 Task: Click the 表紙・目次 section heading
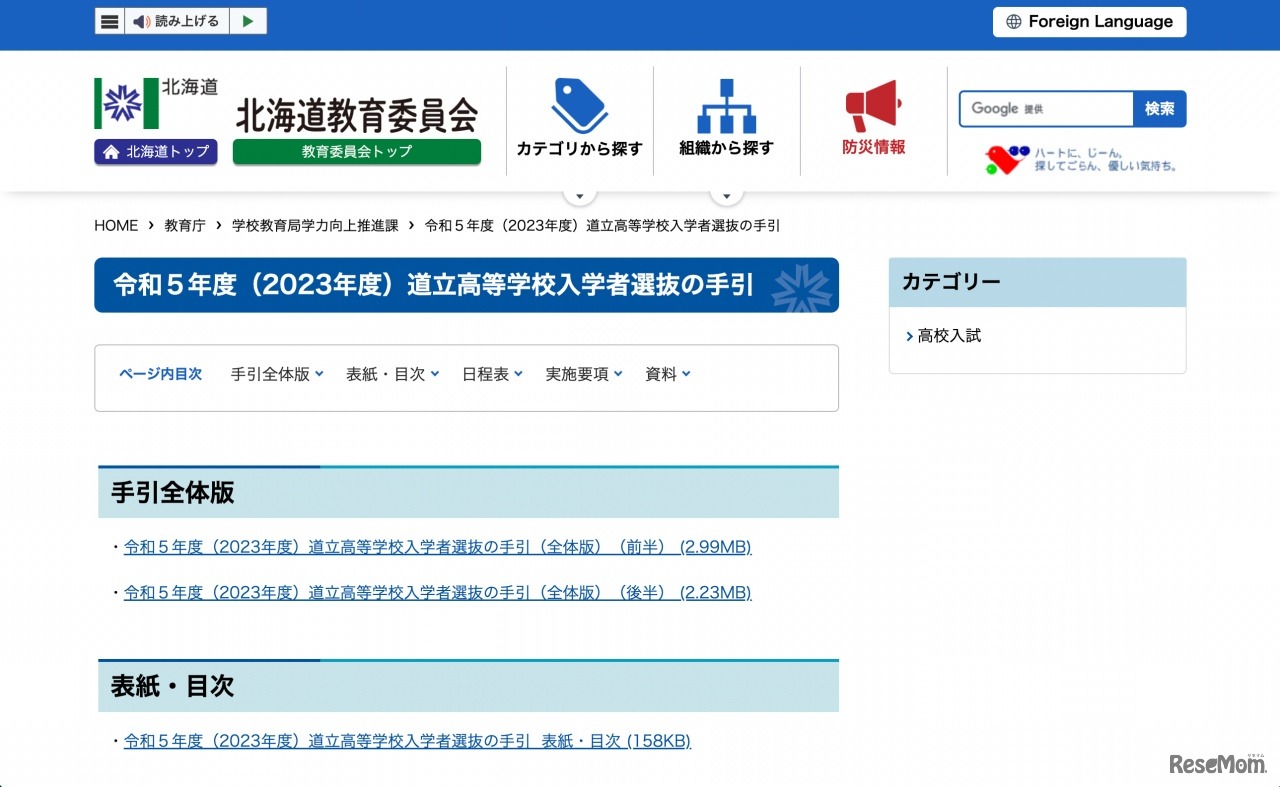click(172, 686)
